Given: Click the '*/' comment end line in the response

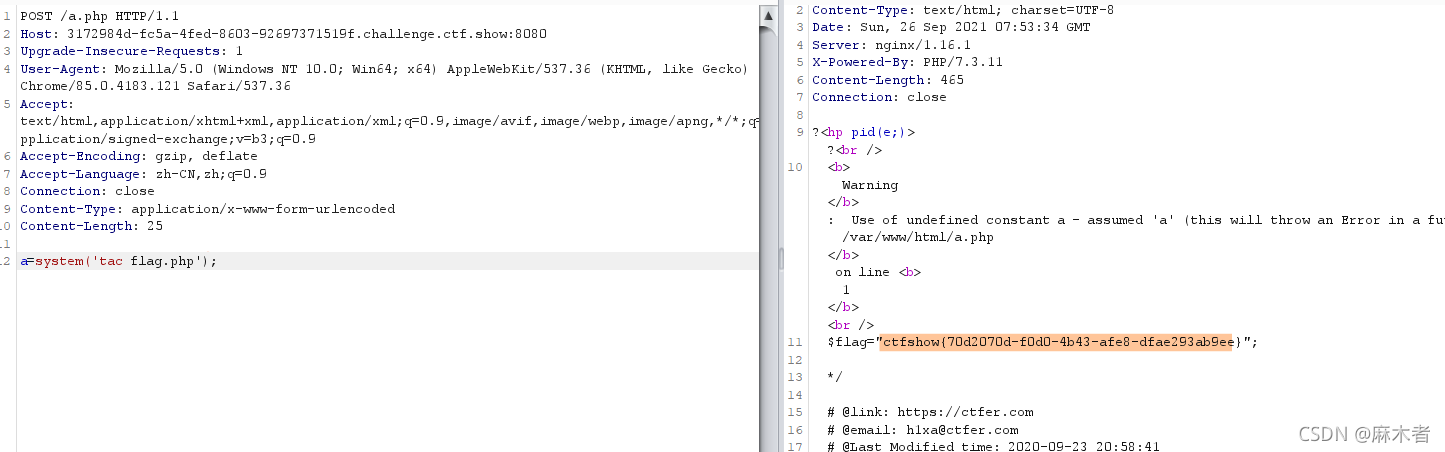Looking at the screenshot, I should click(835, 377).
